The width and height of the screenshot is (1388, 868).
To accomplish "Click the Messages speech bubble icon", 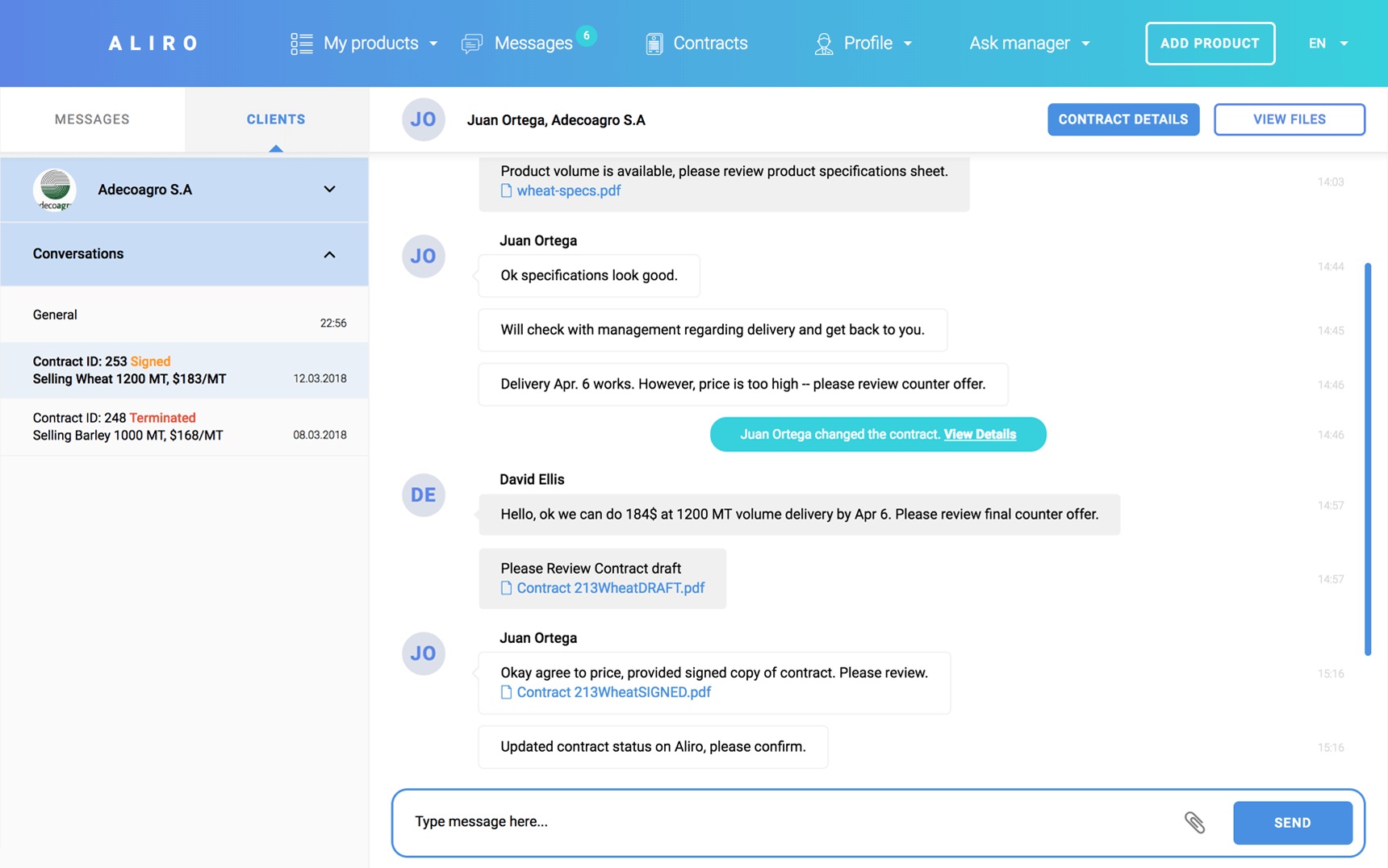I will click(472, 44).
